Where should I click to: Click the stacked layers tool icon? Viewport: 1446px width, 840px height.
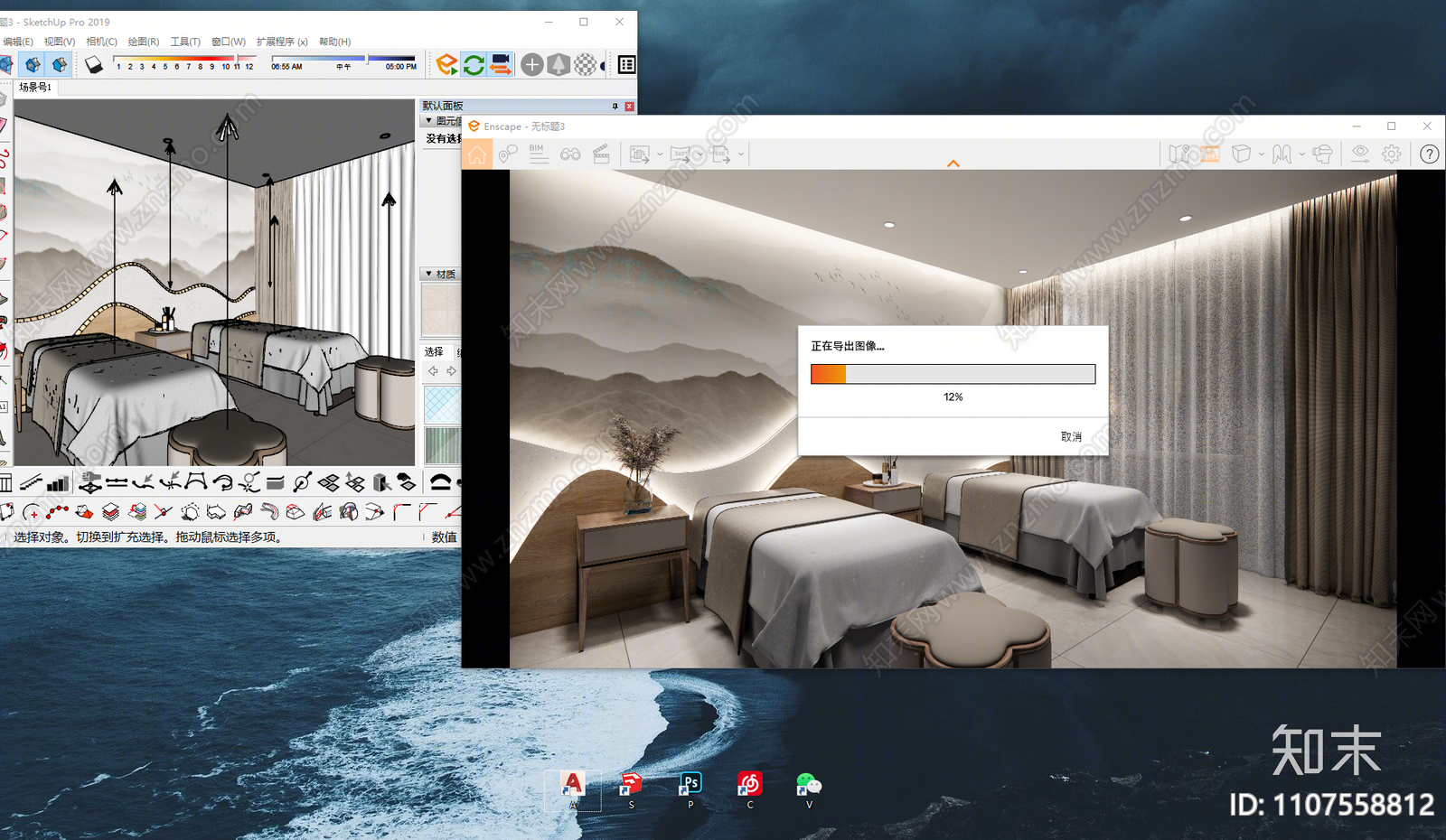[x=110, y=513]
